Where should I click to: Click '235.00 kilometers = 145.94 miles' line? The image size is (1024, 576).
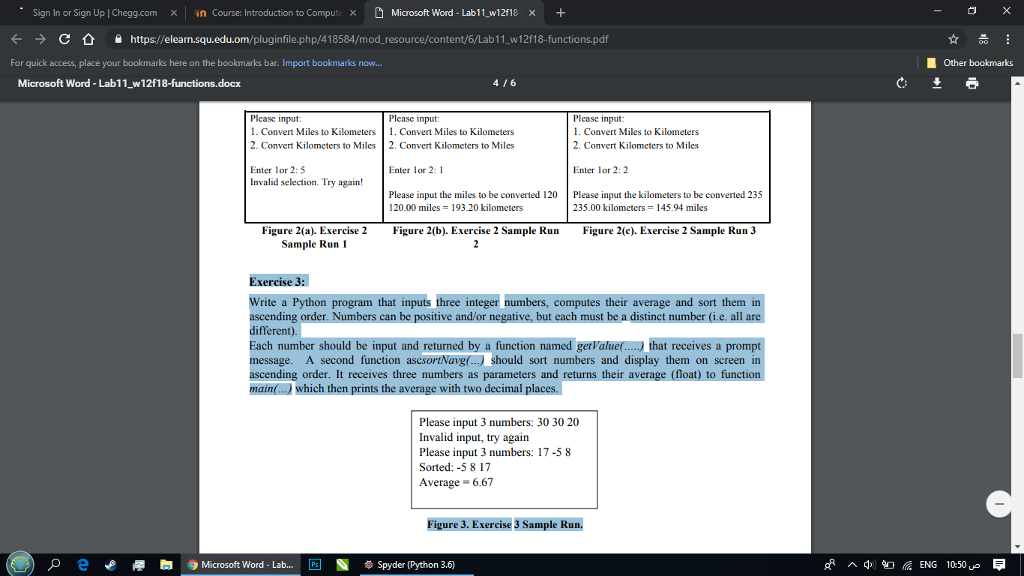[x=640, y=208]
